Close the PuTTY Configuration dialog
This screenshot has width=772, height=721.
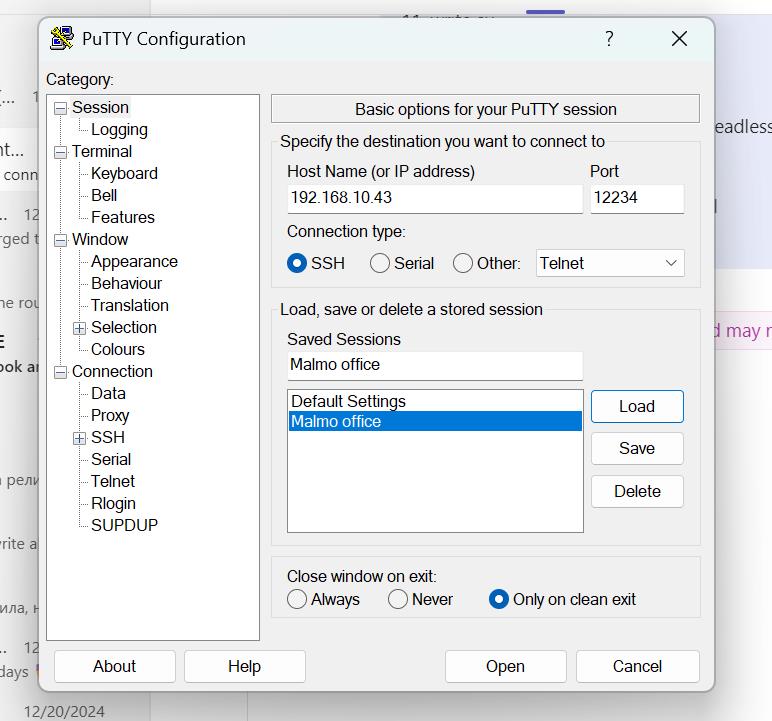pyautogui.click(x=679, y=38)
